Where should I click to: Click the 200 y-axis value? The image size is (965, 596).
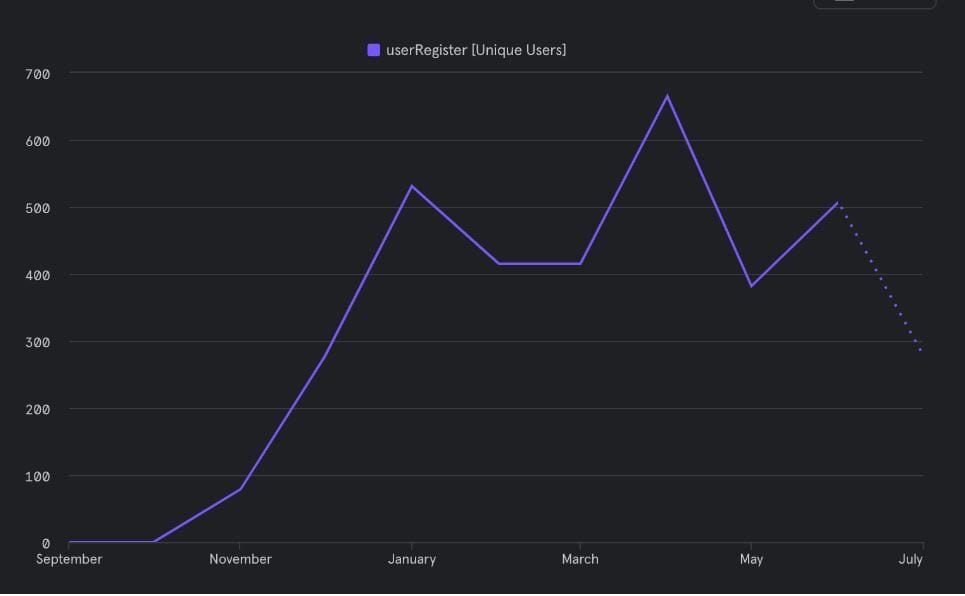coord(38,410)
